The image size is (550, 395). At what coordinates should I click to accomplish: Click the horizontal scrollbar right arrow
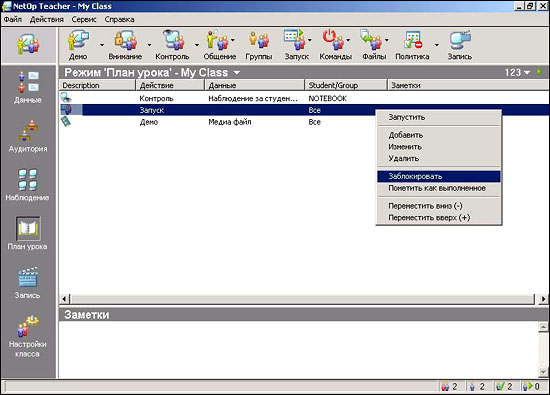(x=543, y=299)
